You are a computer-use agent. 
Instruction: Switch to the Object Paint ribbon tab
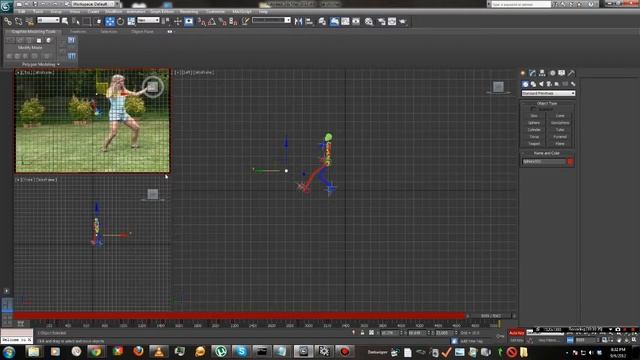142,31
